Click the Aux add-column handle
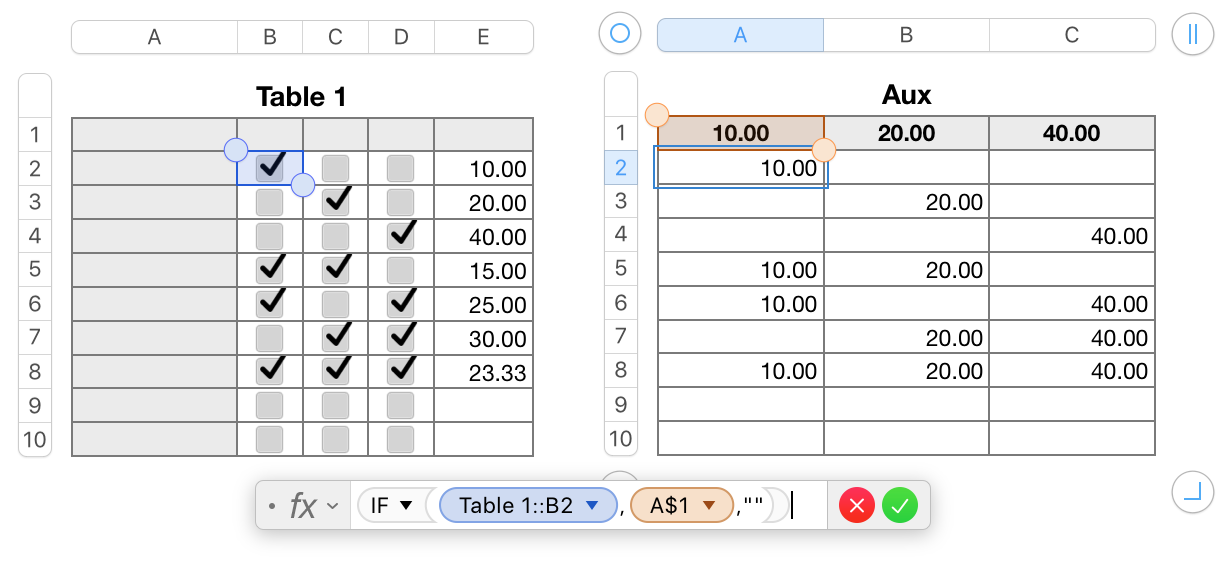Screen dimensions: 1224x576 tap(1191, 34)
